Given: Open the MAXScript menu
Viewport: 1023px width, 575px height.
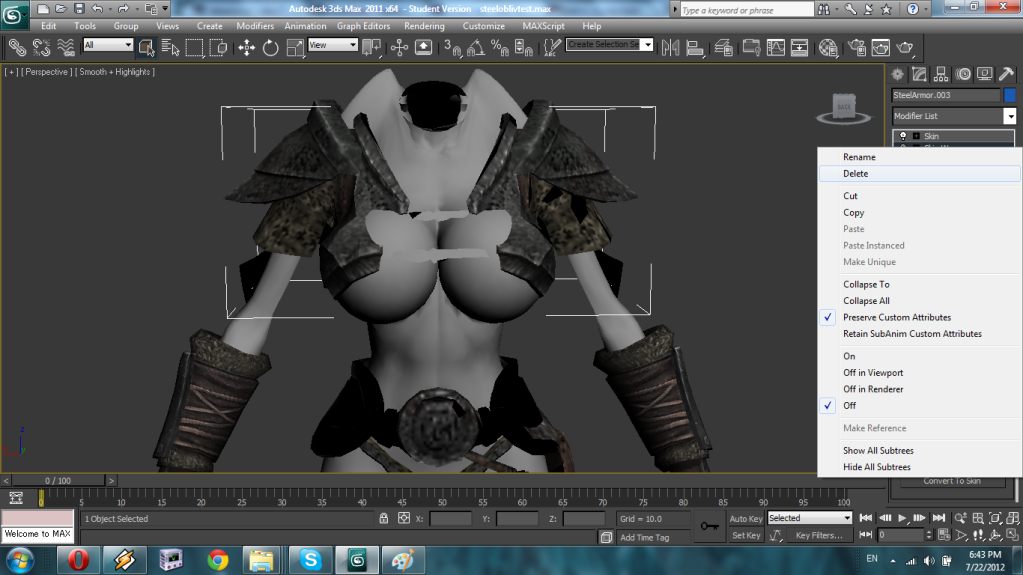Looking at the screenshot, I should [543, 26].
